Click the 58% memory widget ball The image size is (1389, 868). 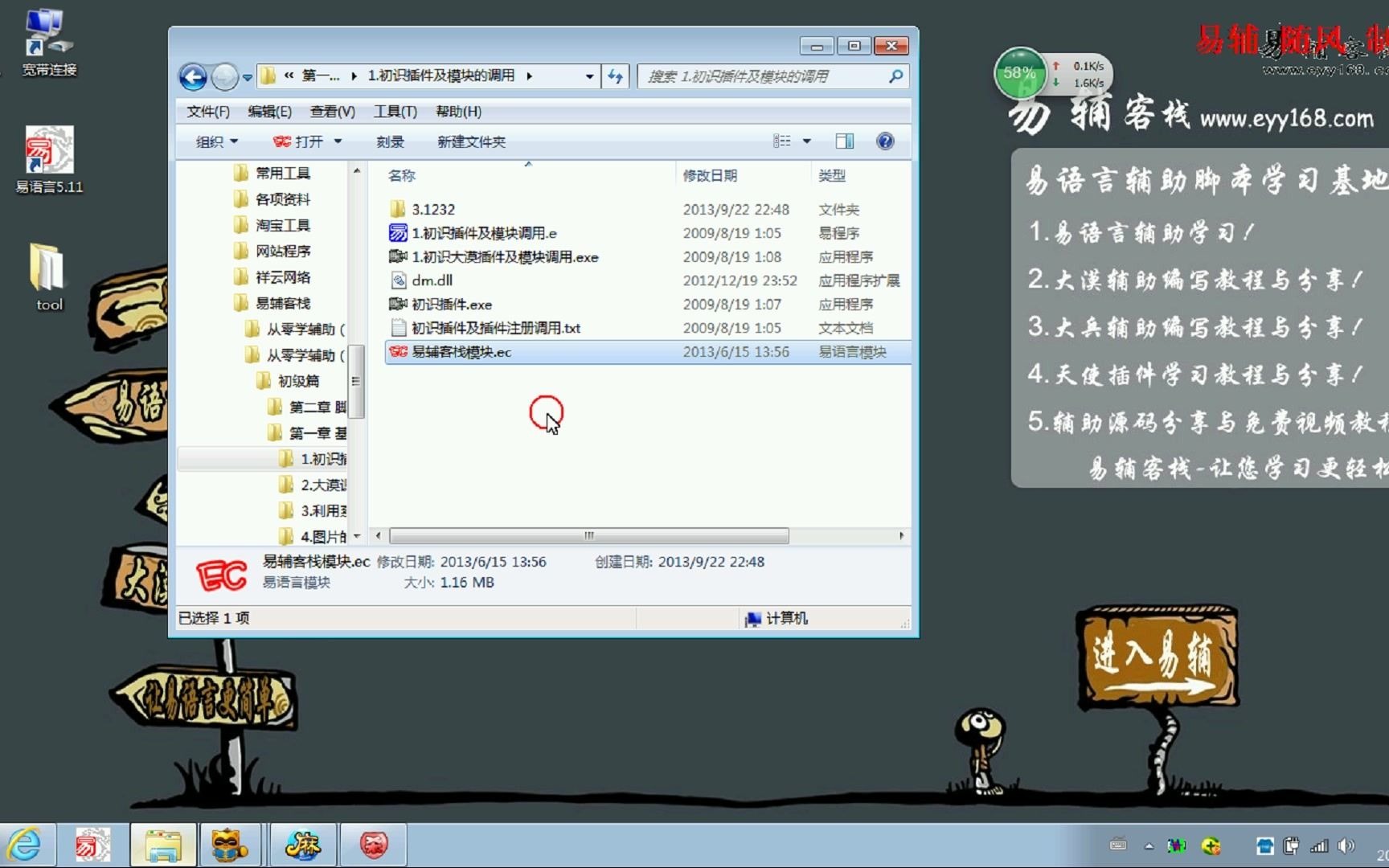(1019, 73)
